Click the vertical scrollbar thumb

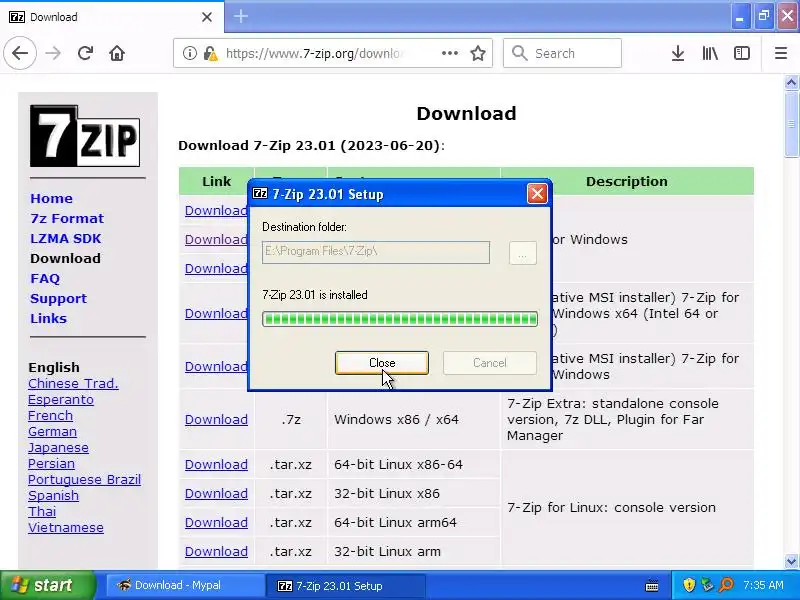791,124
